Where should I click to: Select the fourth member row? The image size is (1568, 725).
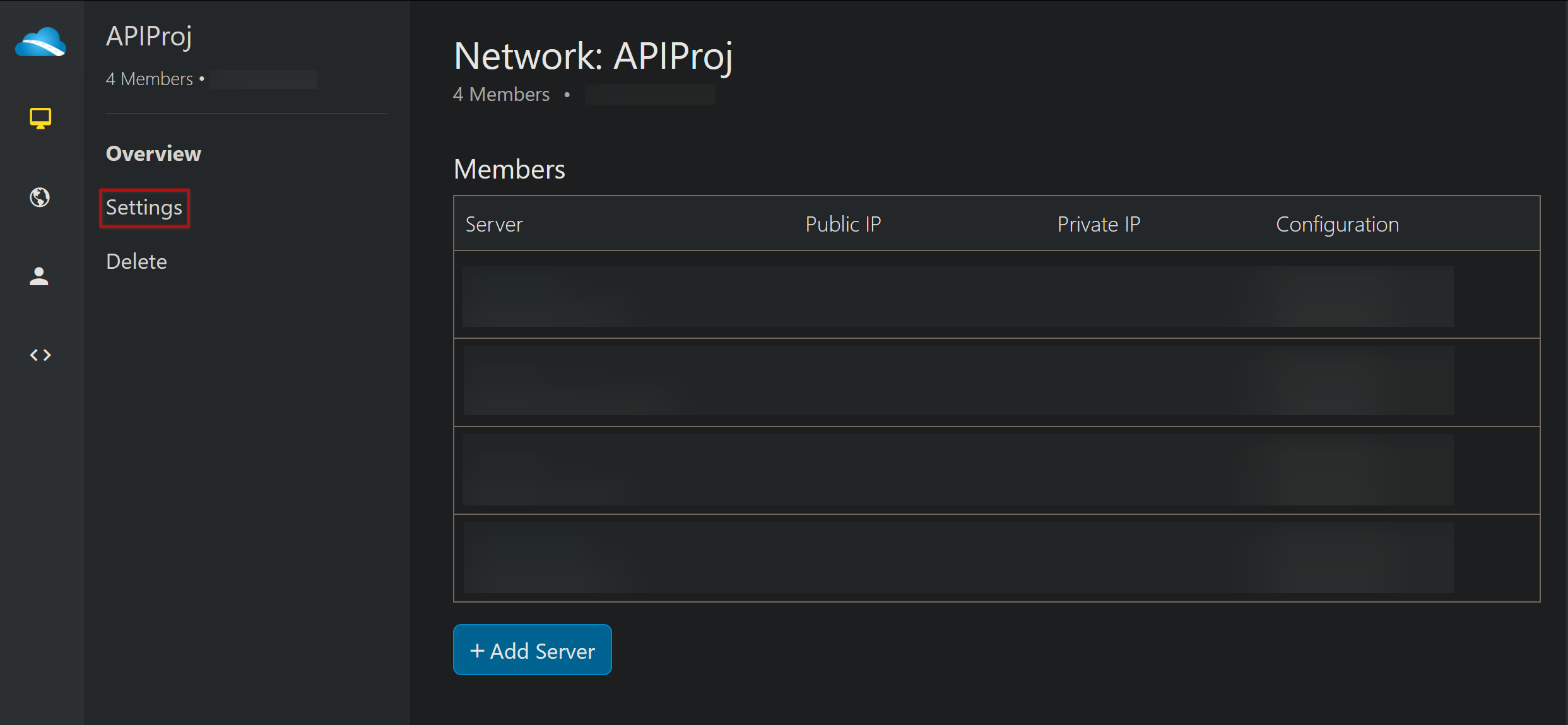(957, 557)
